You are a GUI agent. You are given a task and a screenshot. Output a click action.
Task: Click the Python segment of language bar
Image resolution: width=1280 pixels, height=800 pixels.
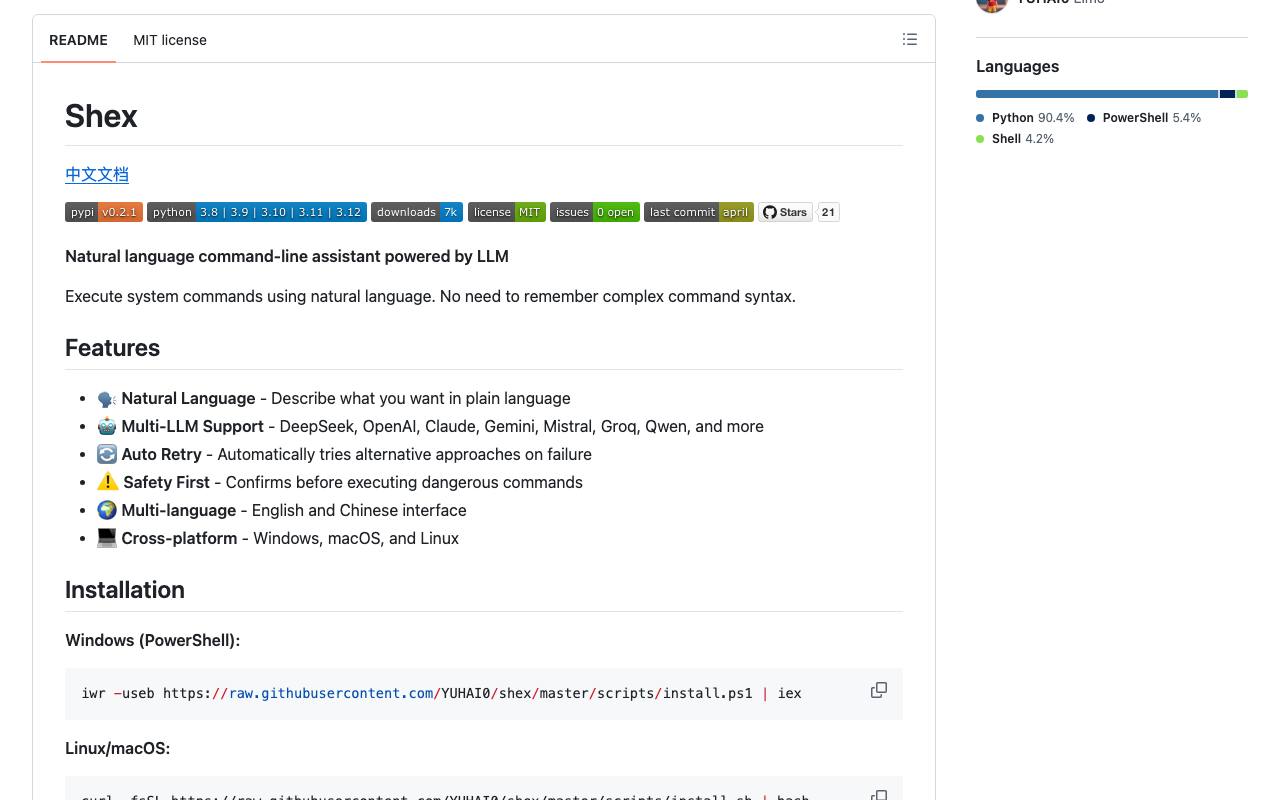[1097, 94]
